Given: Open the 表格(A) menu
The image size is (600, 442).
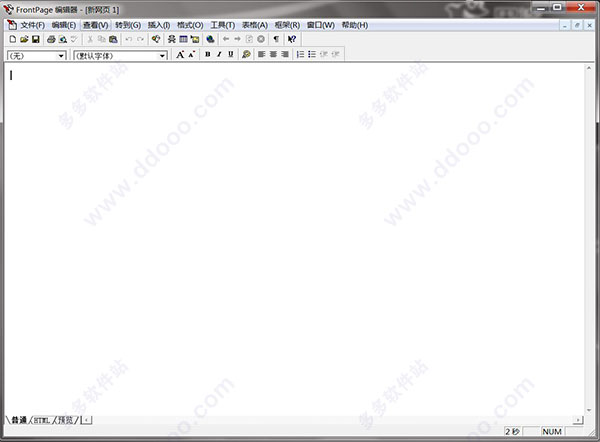Looking at the screenshot, I should (x=254, y=25).
